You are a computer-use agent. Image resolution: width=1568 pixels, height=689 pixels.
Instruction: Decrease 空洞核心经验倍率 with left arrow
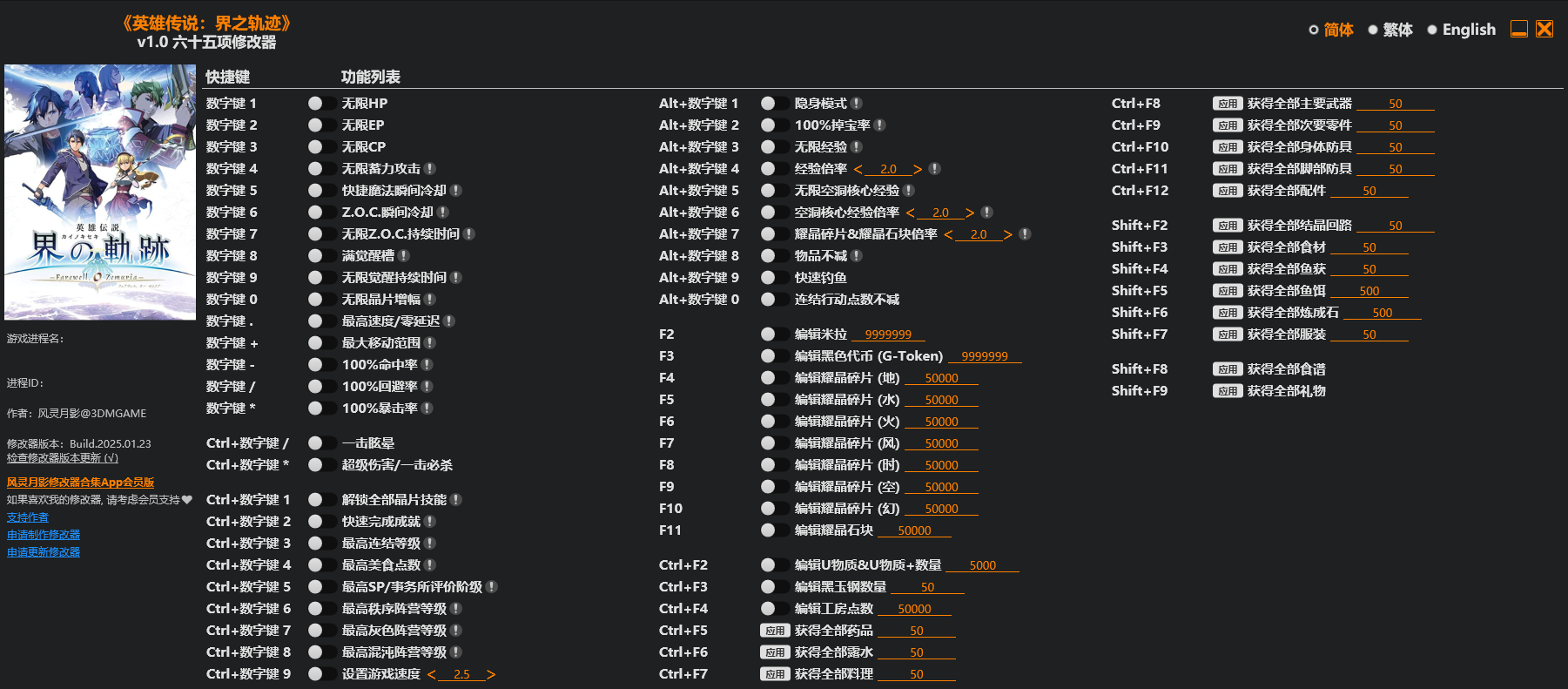[911, 213]
